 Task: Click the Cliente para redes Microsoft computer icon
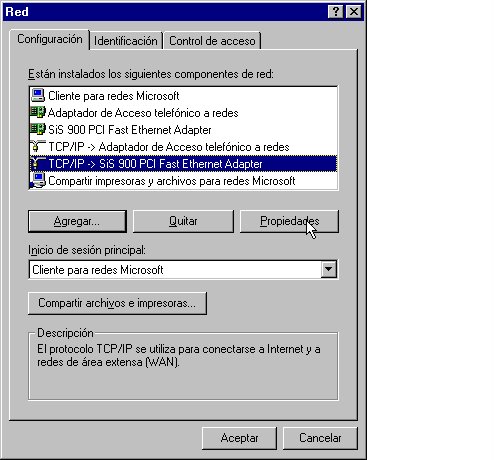click(x=38, y=96)
